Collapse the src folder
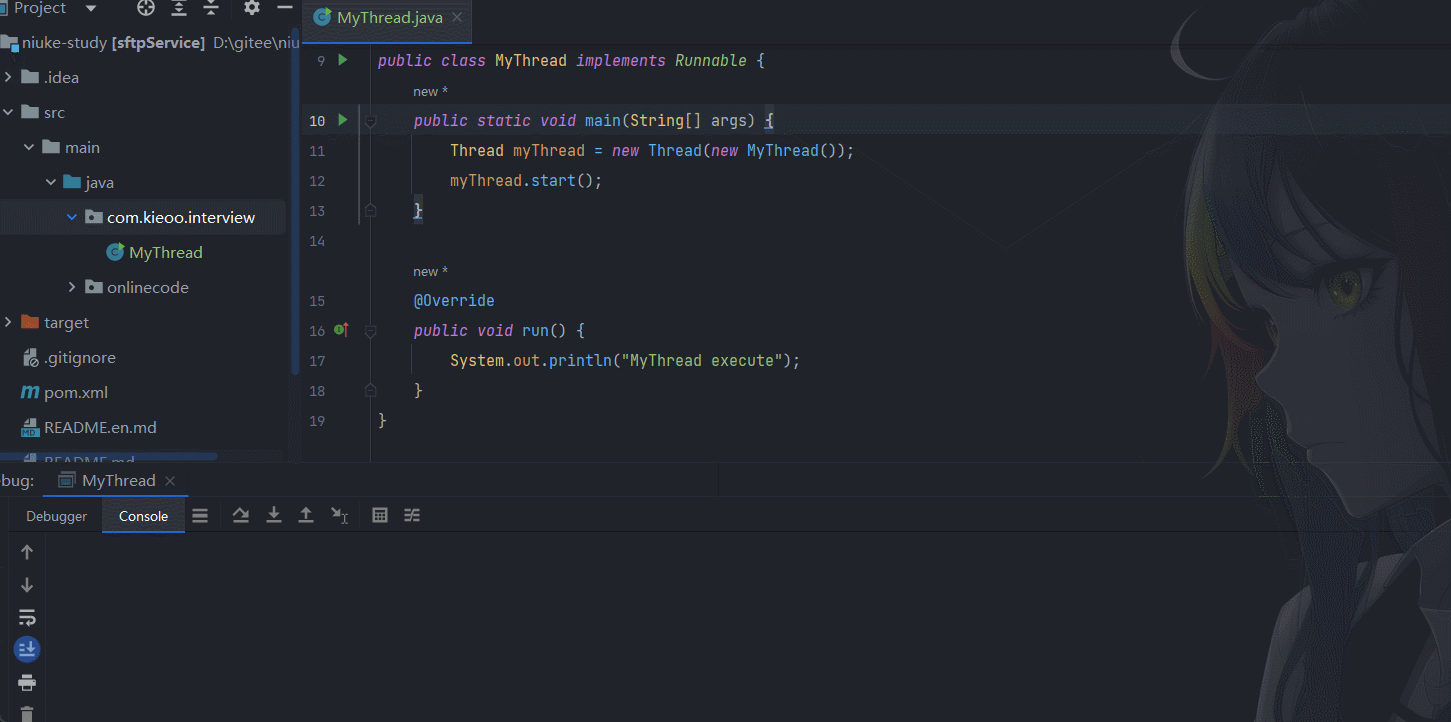 coord(9,113)
